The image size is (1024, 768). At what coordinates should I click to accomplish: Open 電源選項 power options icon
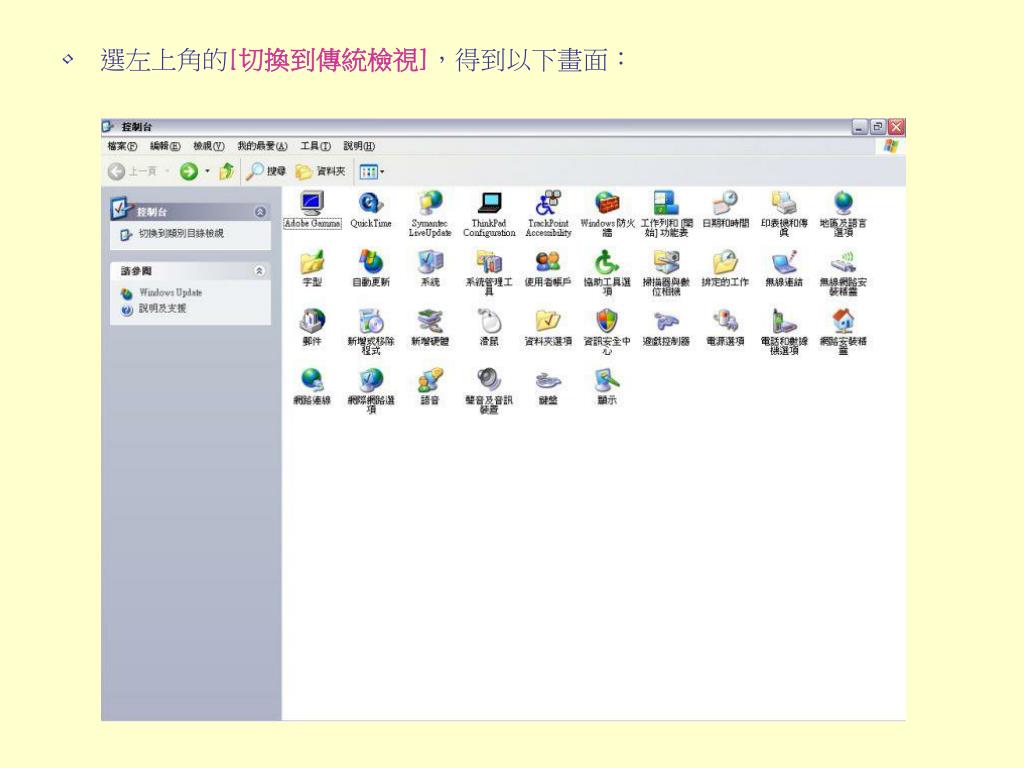(x=725, y=327)
